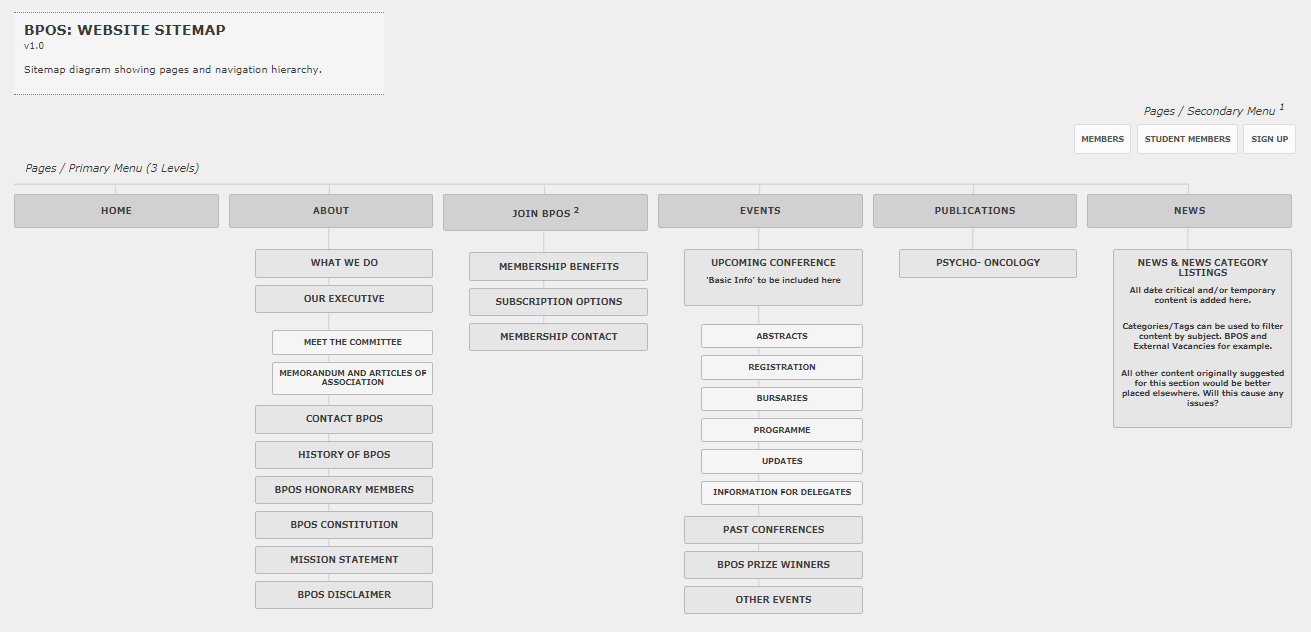This screenshot has height=632, width=1311.
Task: Click the MEET THE COMMITTEE sub-page
Action: coord(352,342)
